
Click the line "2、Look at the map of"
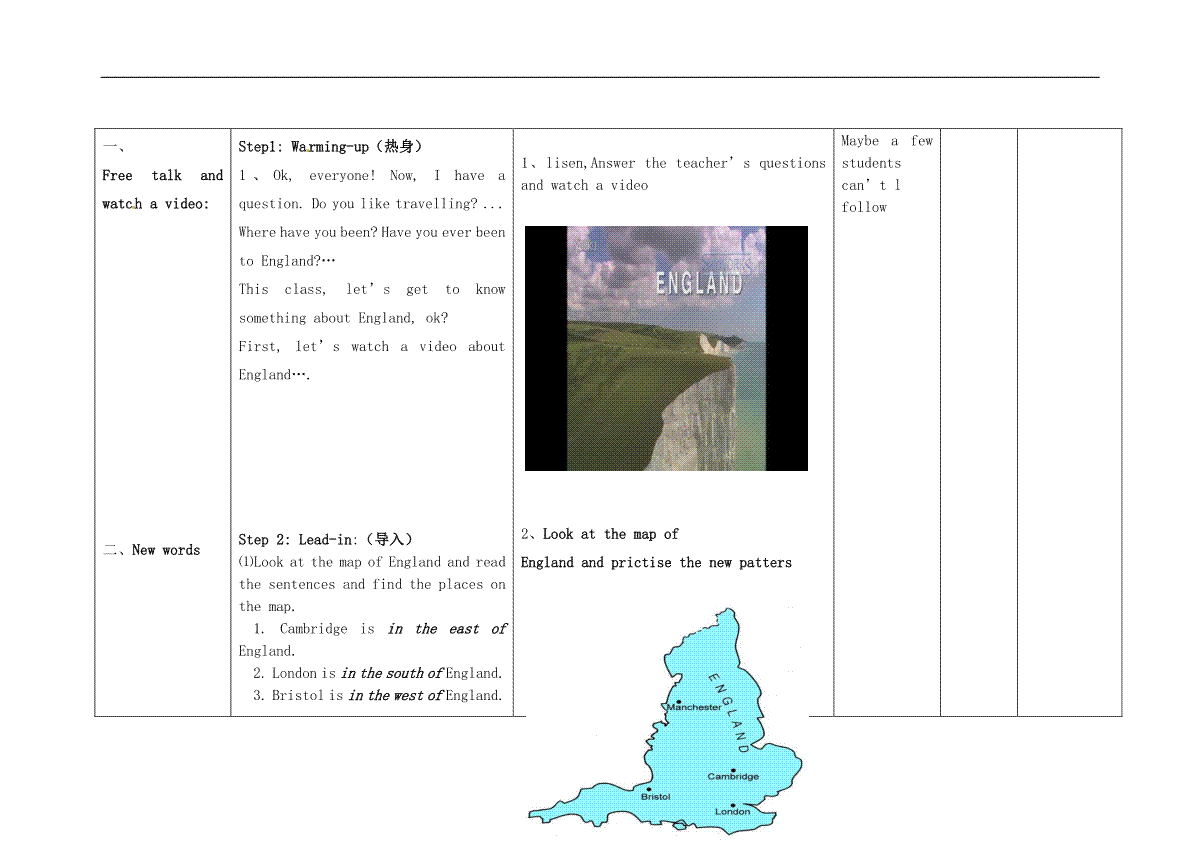tap(600, 534)
